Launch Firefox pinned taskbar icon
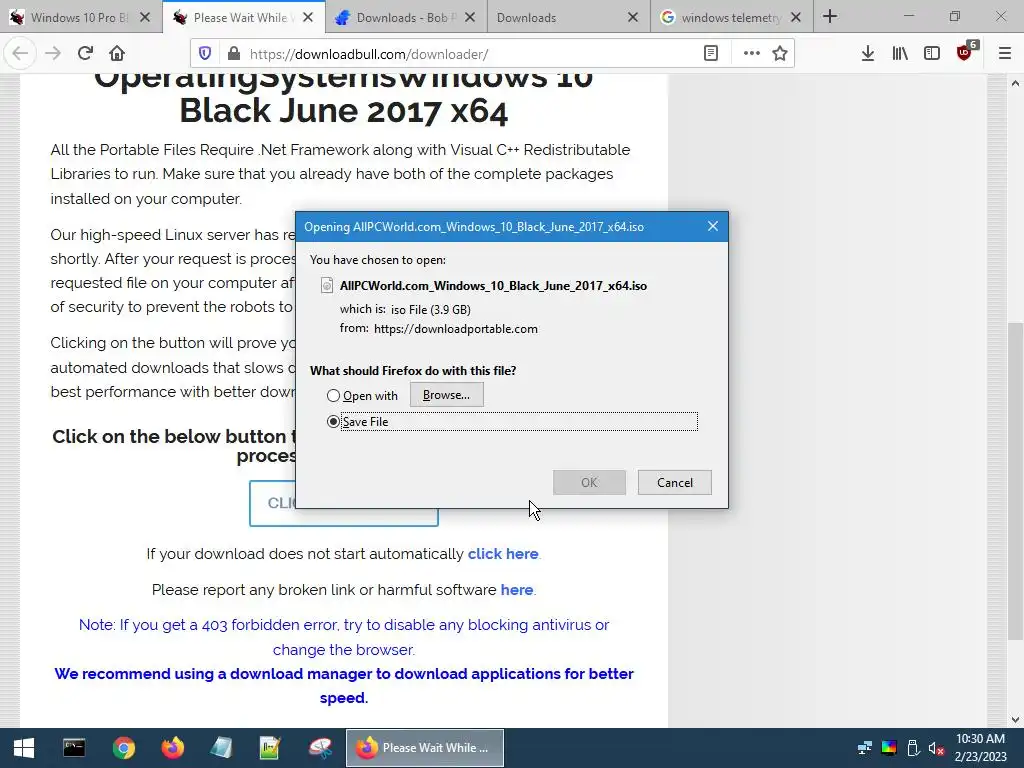The width and height of the screenshot is (1024, 768). coord(172,748)
